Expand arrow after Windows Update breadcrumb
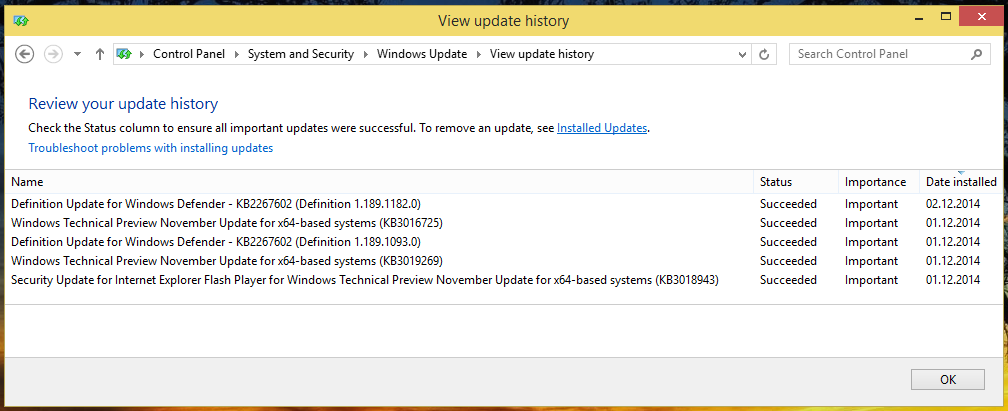 pyautogui.click(x=479, y=54)
